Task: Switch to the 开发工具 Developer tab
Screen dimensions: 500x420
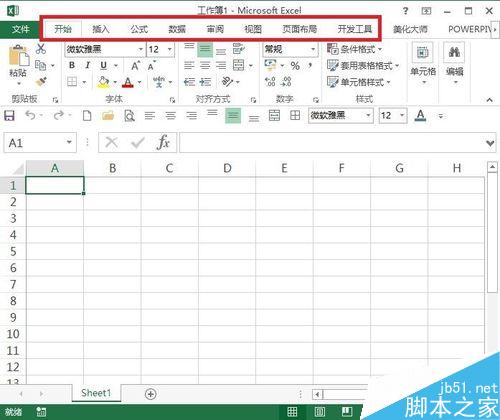Action: point(355,29)
